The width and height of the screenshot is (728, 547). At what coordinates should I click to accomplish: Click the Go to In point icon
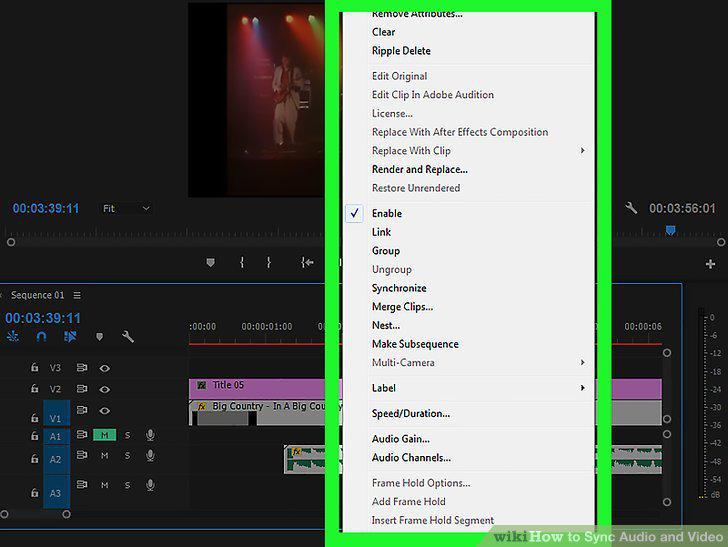pyautogui.click(x=307, y=263)
